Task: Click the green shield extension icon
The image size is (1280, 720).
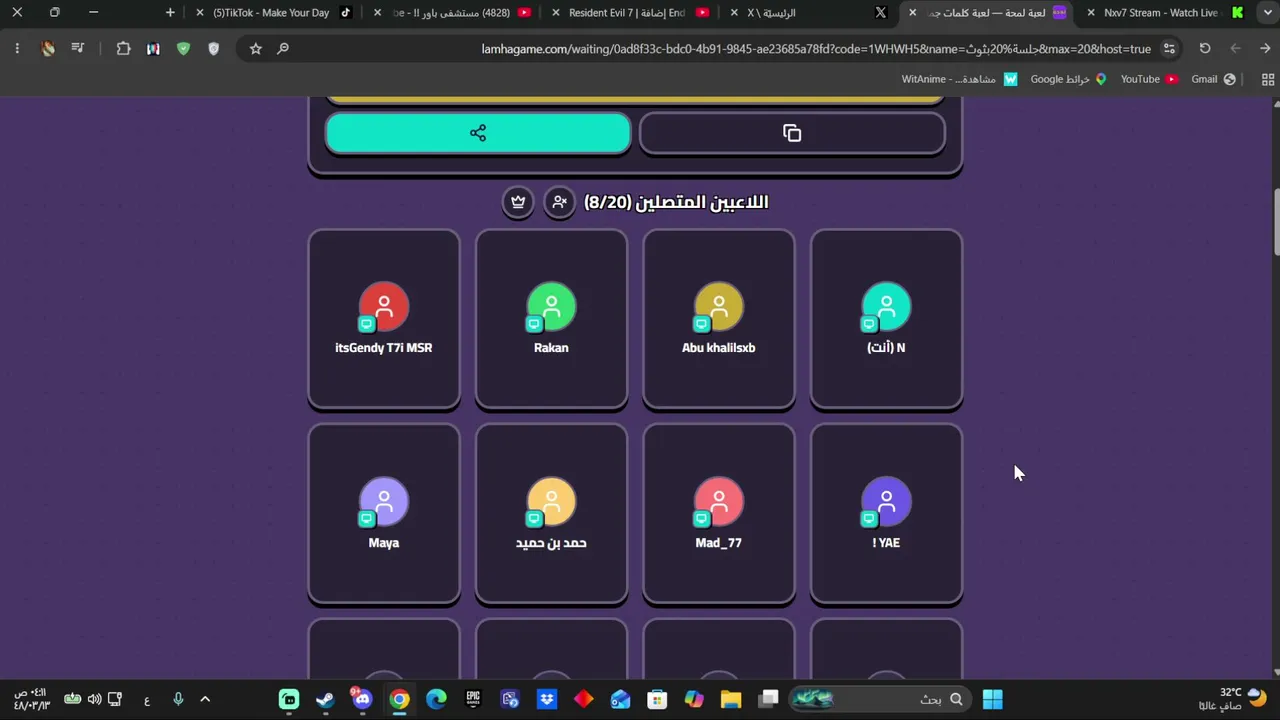Action: (183, 48)
